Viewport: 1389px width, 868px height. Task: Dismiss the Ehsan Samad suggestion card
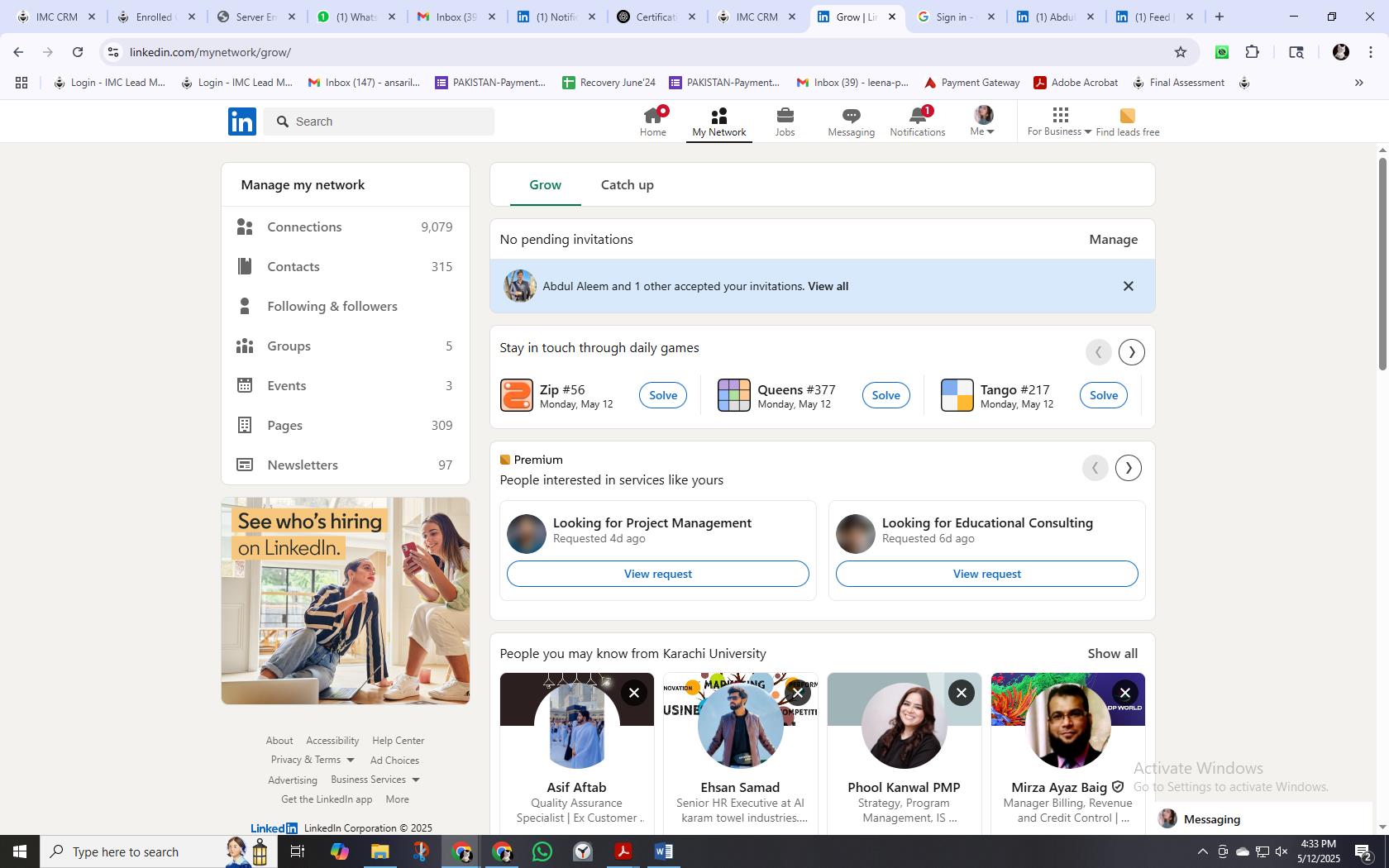pyautogui.click(x=798, y=693)
